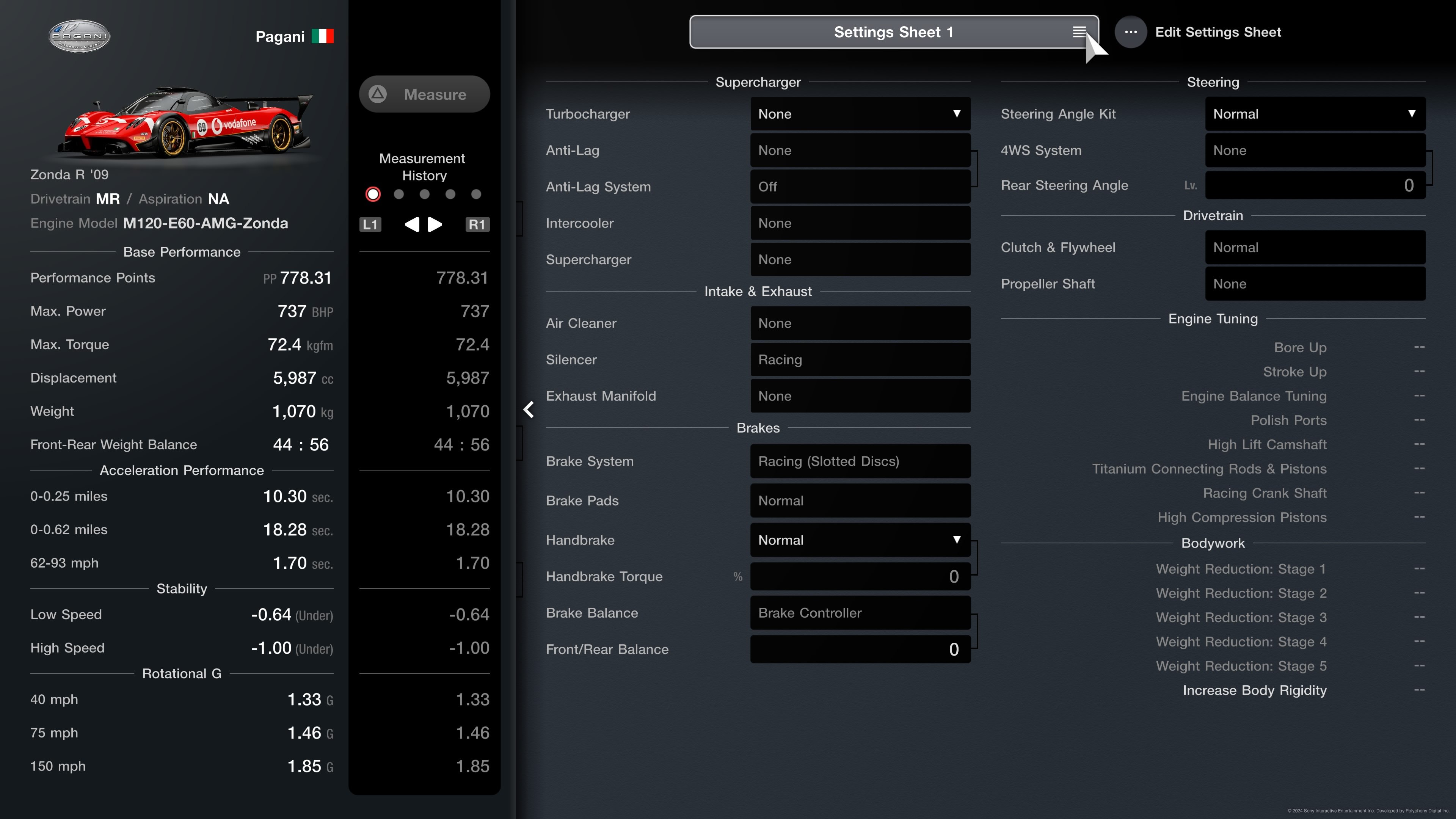Select Weight Reduction: Stage 1
The width and height of the screenshot is (1456, 819).
(1241, 569)
